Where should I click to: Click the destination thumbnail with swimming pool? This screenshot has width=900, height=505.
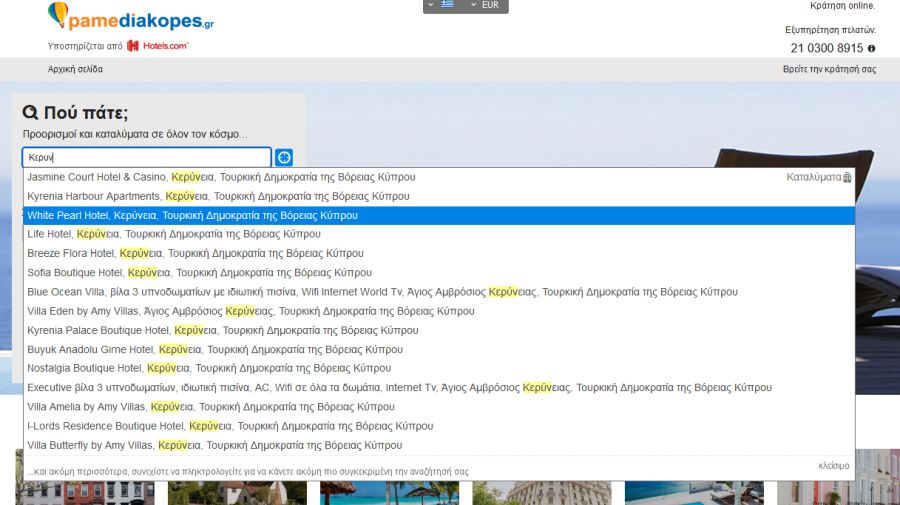tap(694, 493)
